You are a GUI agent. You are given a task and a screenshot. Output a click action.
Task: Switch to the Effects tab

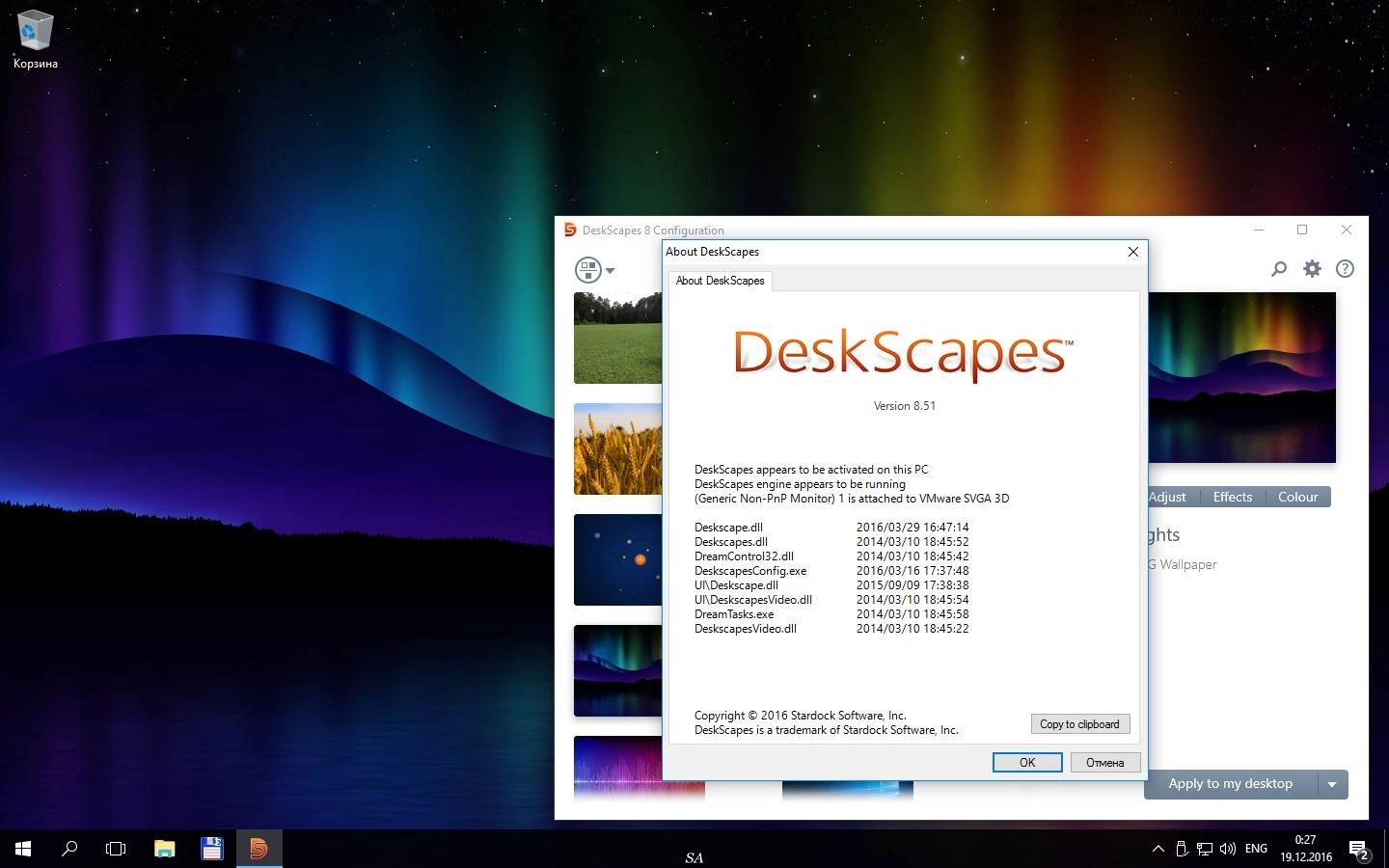click(x=1233, y=497)
